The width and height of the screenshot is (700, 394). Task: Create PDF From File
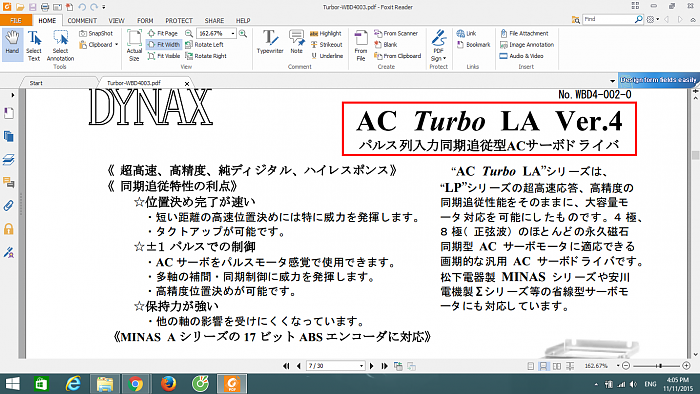361,45
